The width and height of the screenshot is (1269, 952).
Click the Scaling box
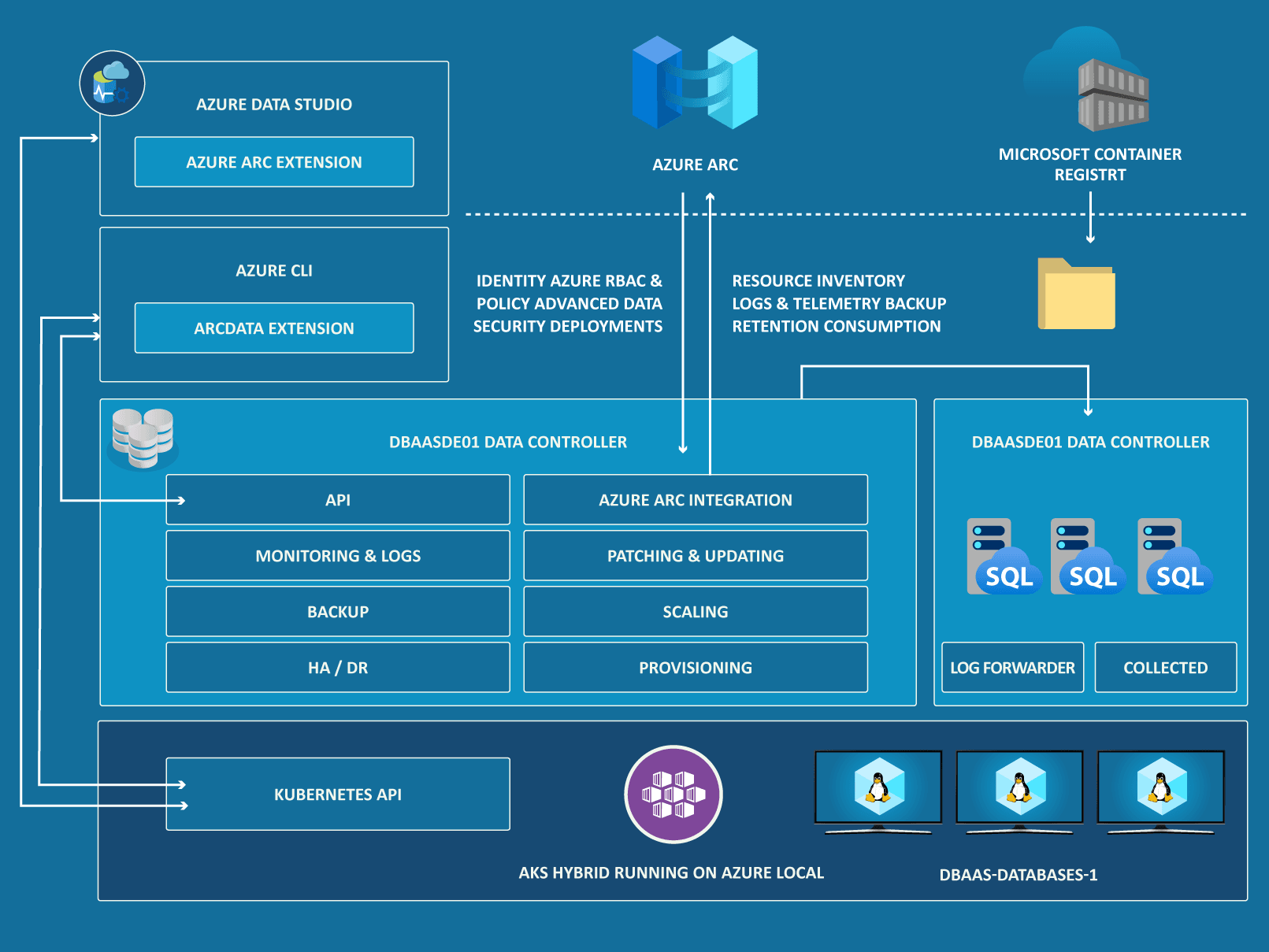pyautogui.click(x=696, y=612)
